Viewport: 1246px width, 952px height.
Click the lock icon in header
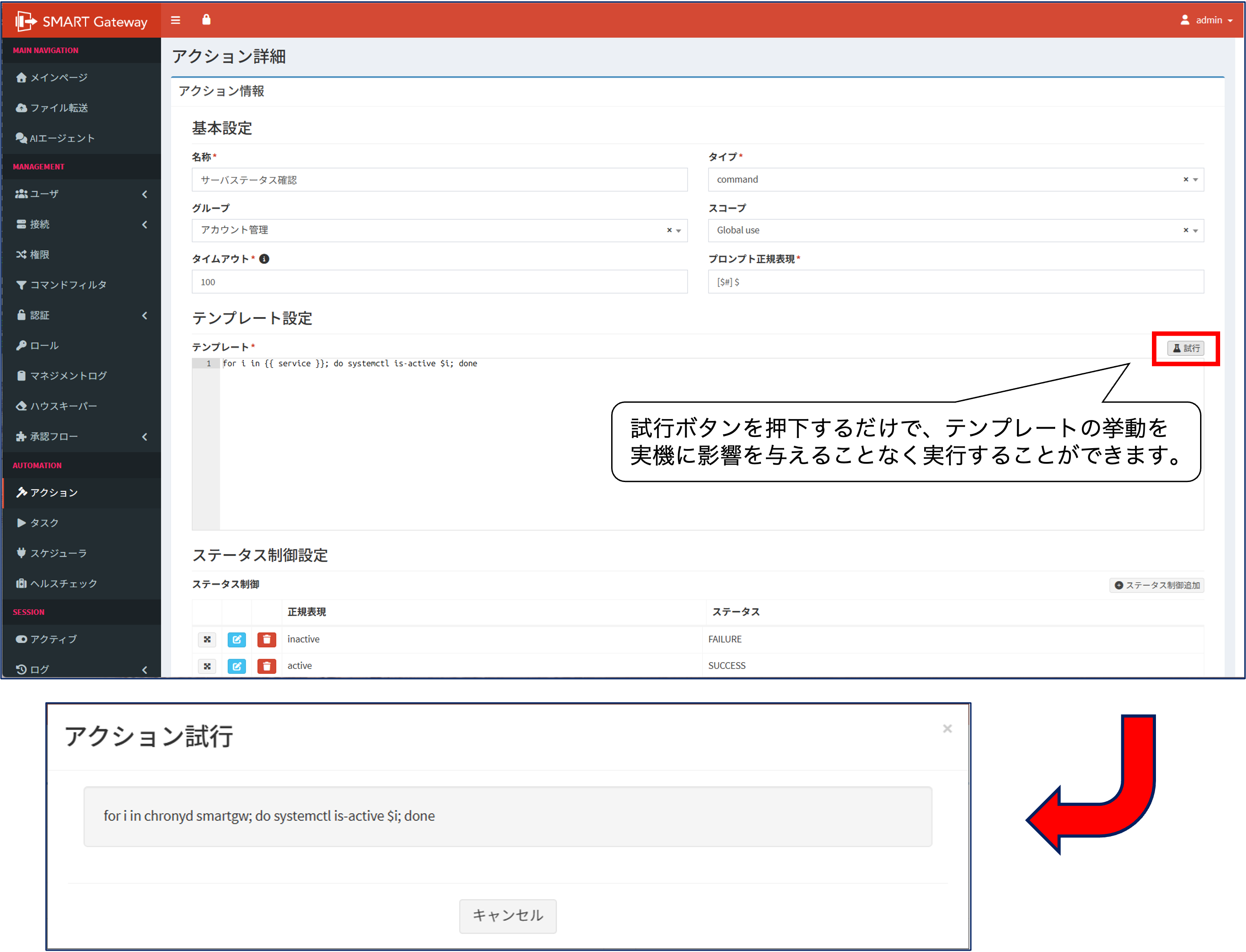pos(206,20)
